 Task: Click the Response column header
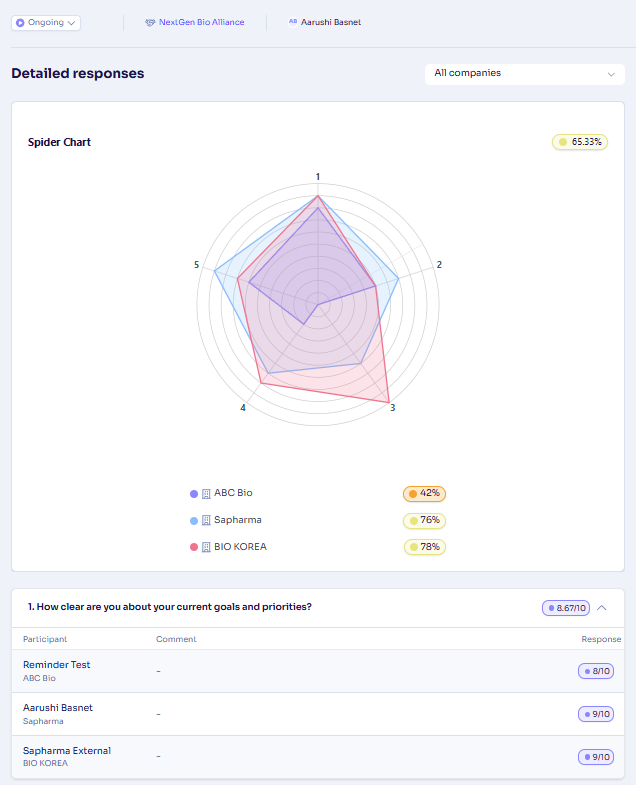coord(601,639)
